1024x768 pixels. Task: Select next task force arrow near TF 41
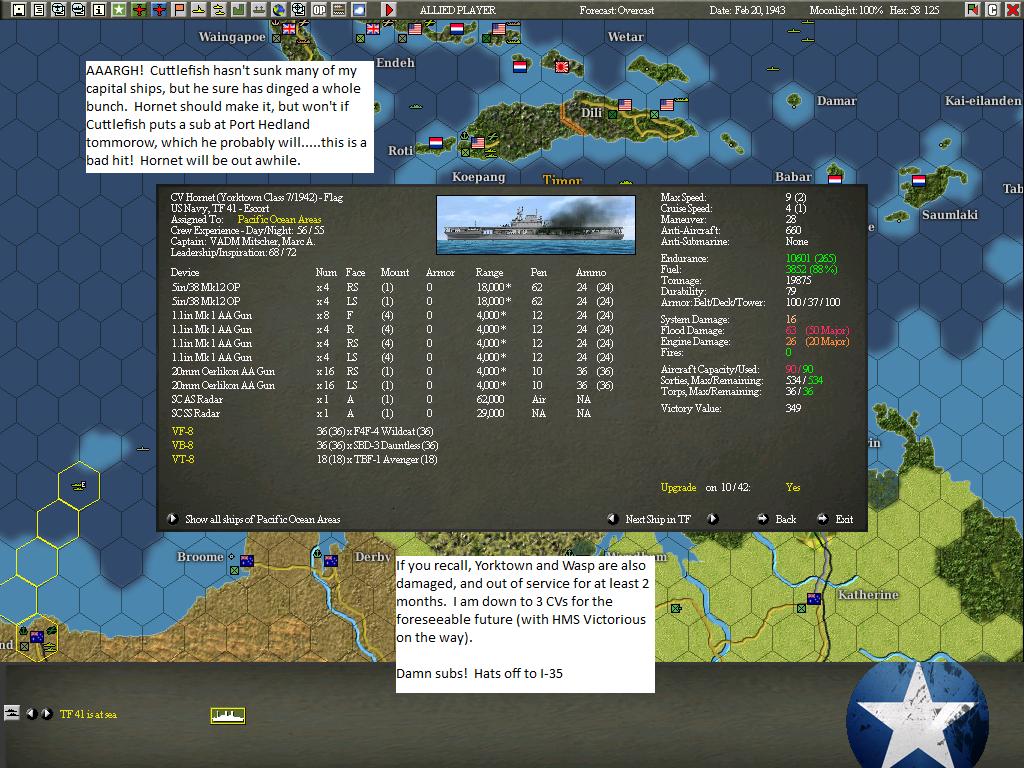pyautogui.click(x=46, y=714)
